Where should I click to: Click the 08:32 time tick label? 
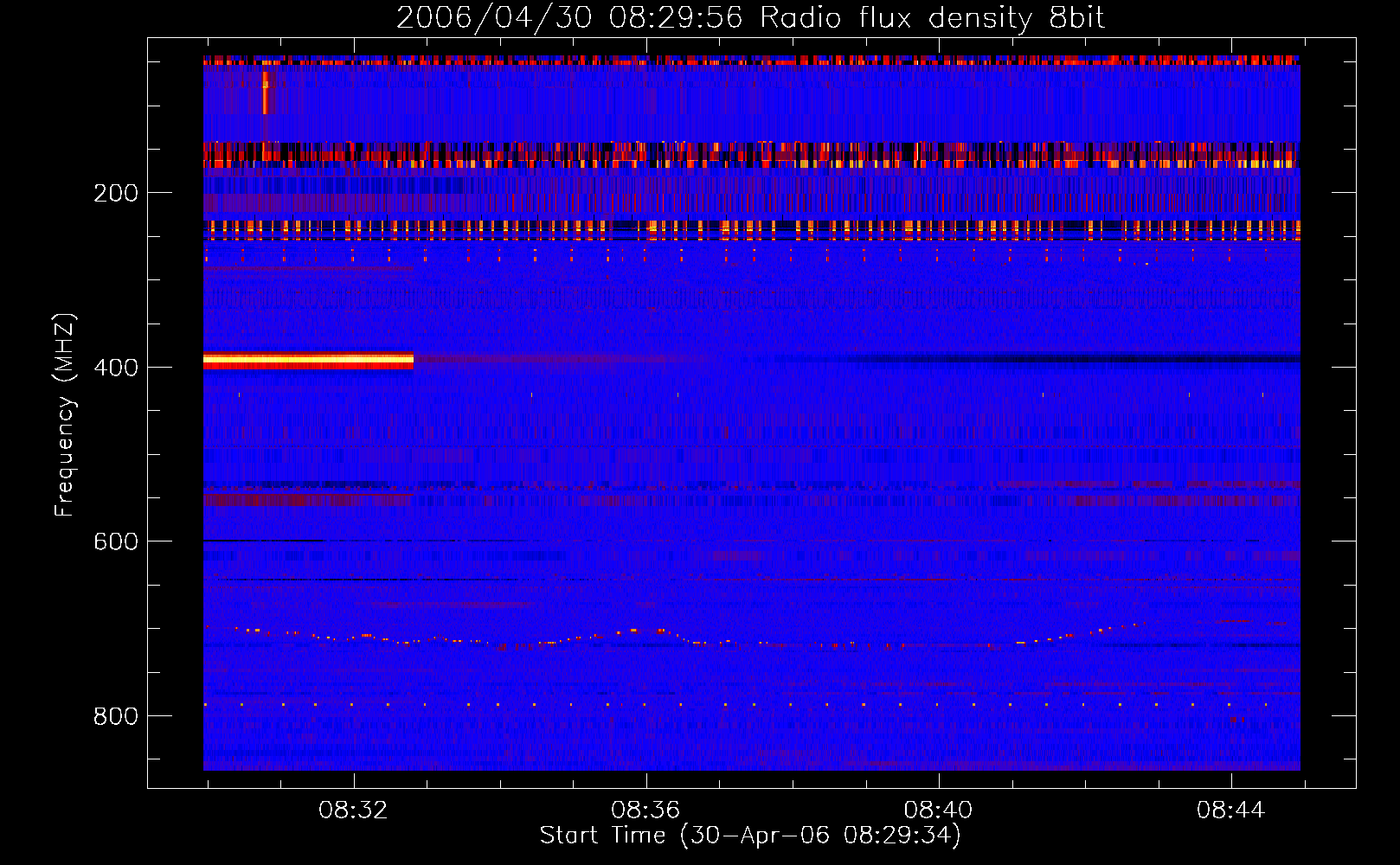[353, 811]
